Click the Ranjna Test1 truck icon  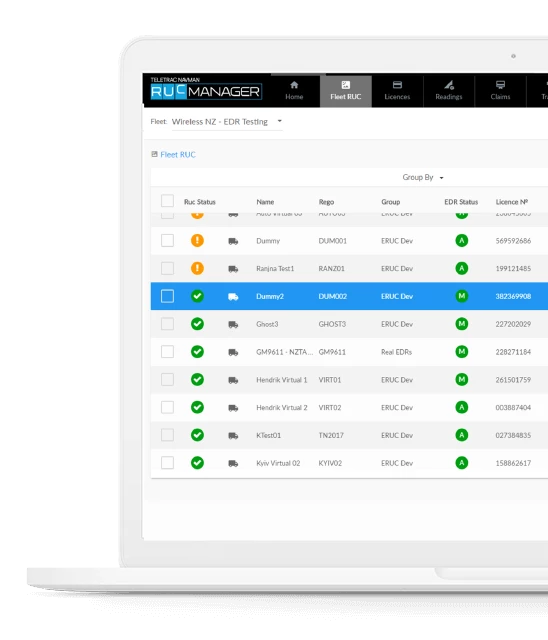[233, 269]
